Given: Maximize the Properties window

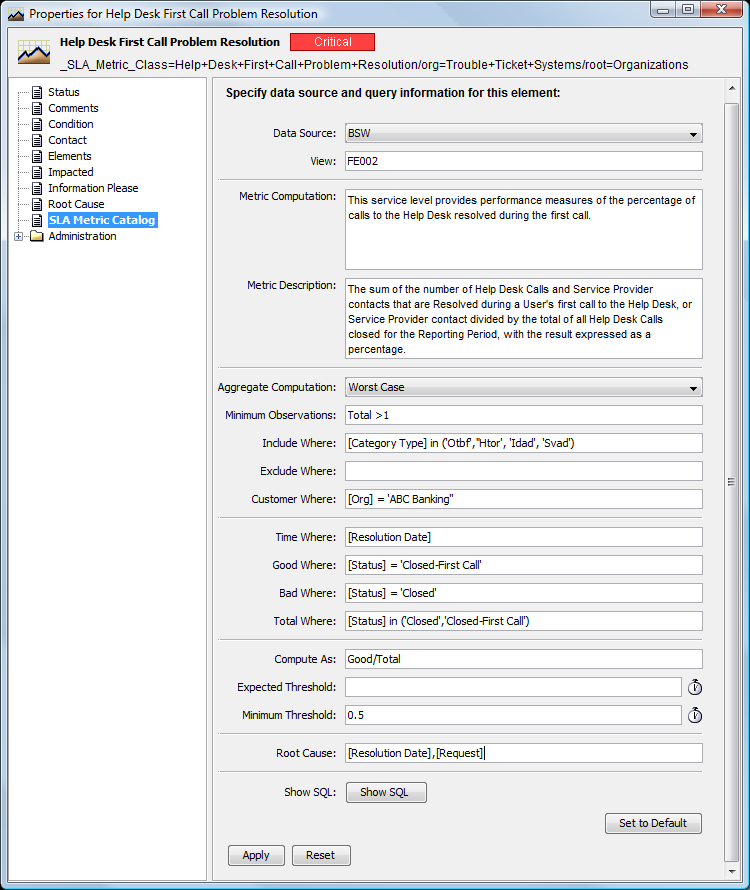Looking at the screenshot, I should (688, 10).
